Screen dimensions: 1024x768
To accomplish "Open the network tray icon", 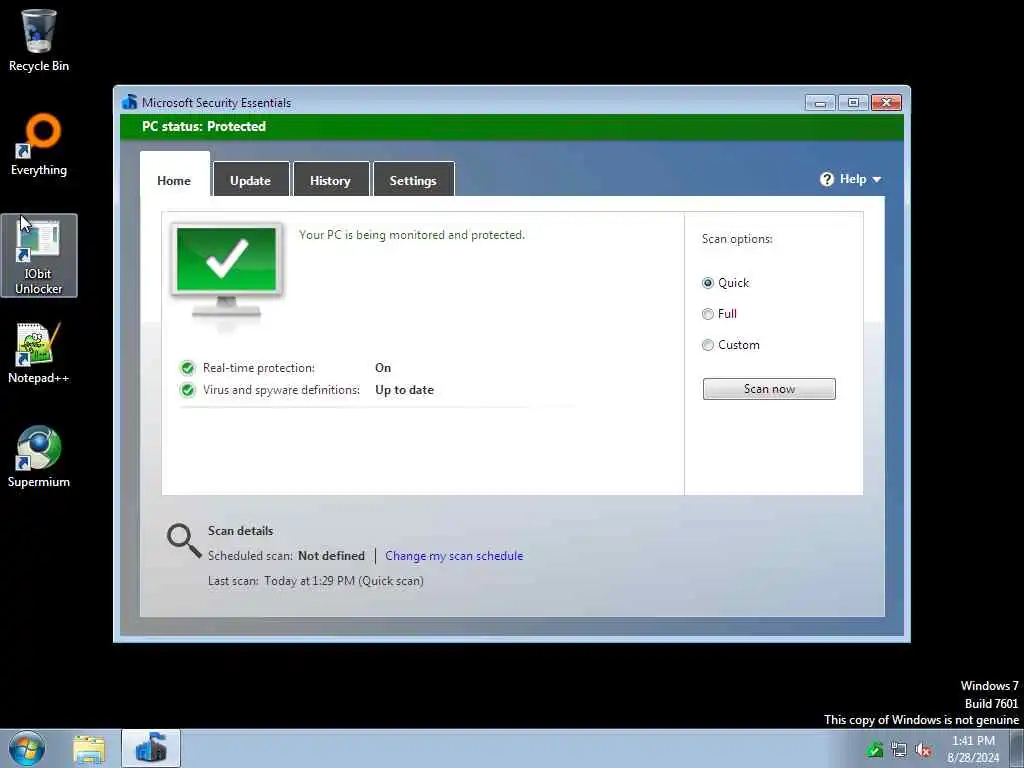I will (x=899, y=750).
